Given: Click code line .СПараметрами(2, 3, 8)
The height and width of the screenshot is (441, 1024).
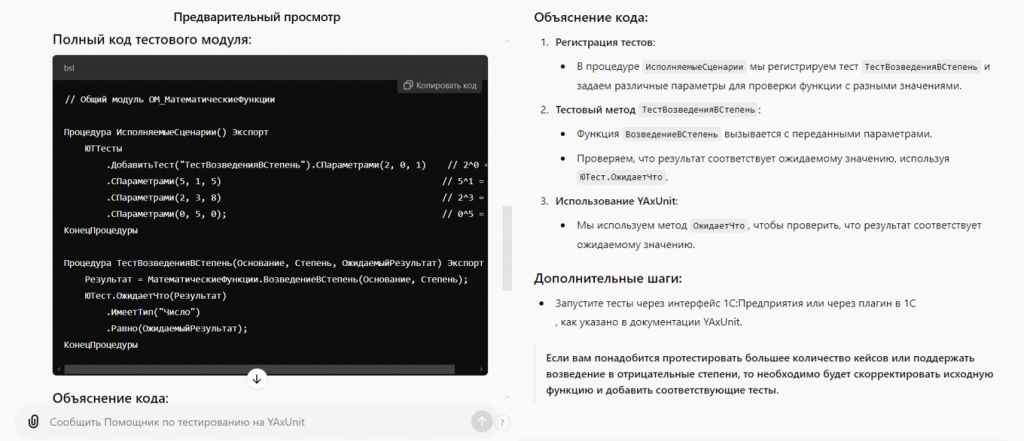Looking at the screenshot, I should point(164,197).
